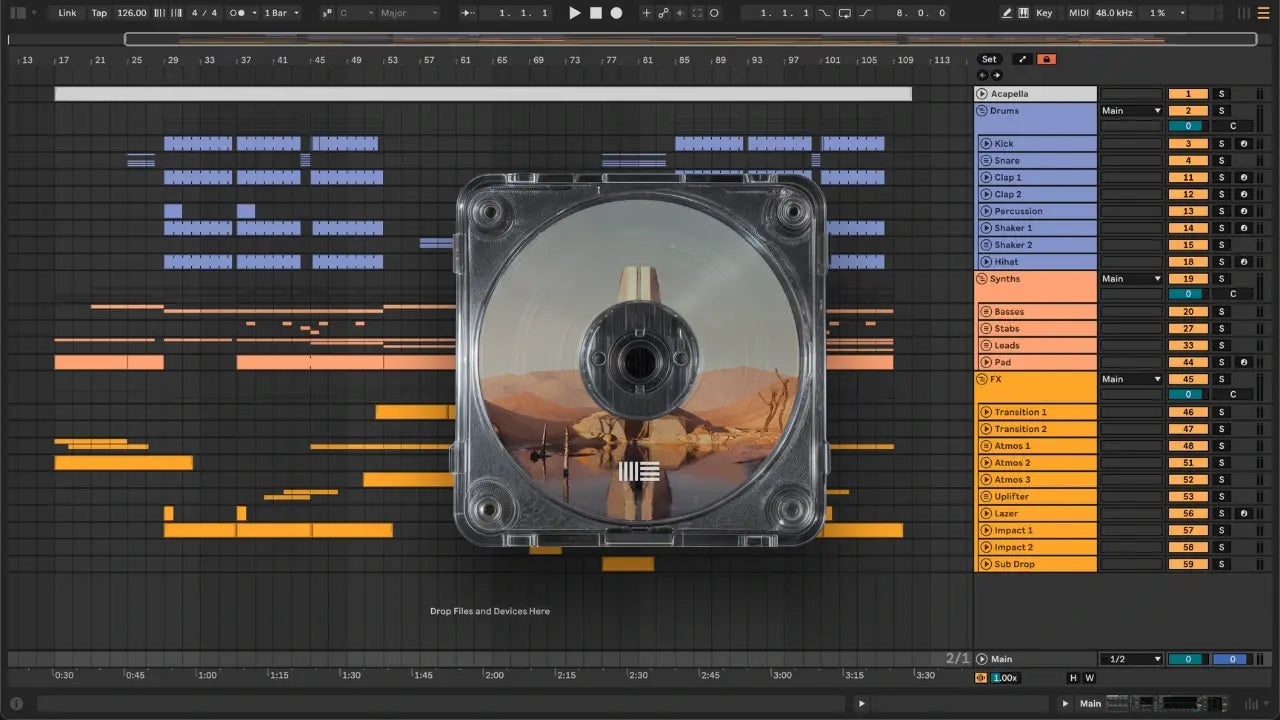Enable the Draw Mode pencil icon
Viewport: 1280px width, 720px height.
click(1007, 13)
